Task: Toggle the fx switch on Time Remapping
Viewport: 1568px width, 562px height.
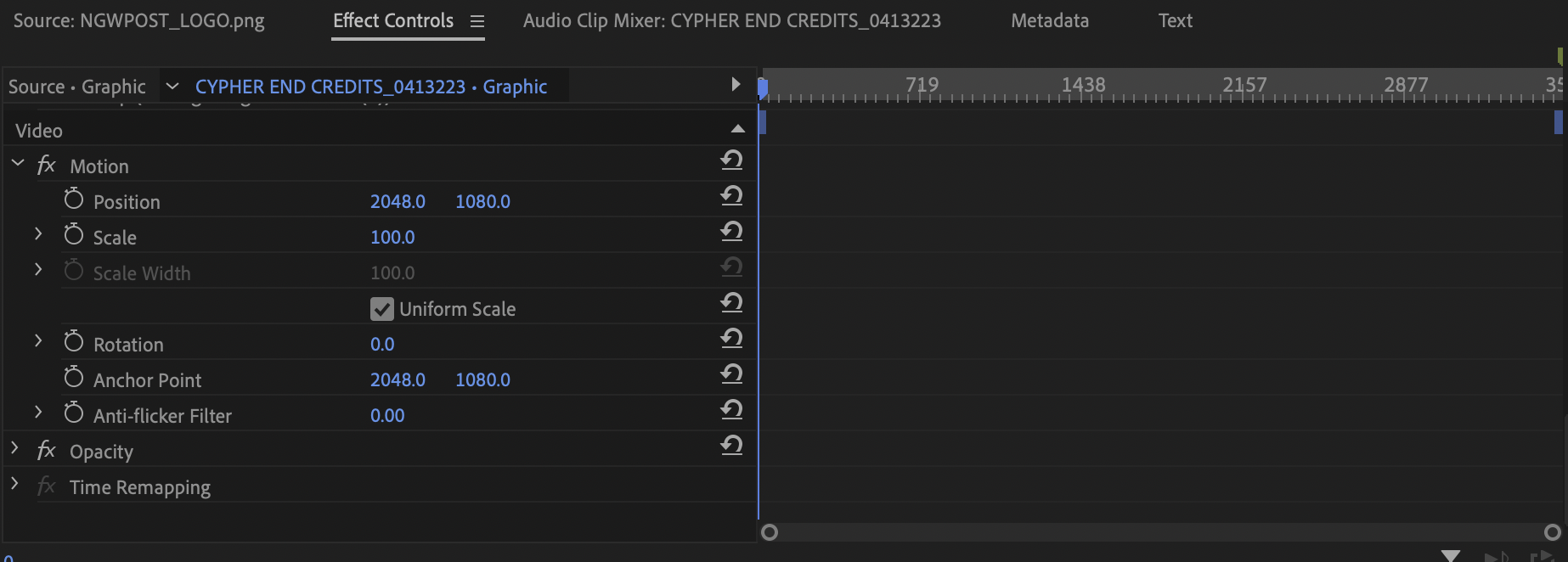Action: pyautogui.click(x=46, y=486)
